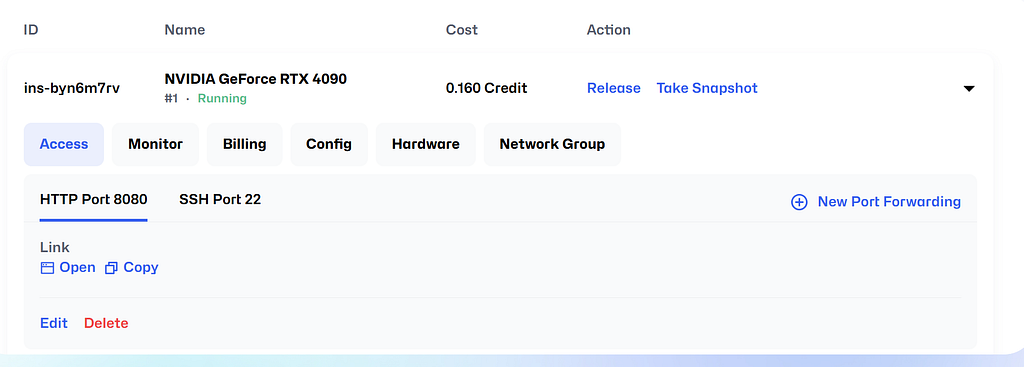Release the instance
The height and width of the screenshot is (367, 1024).
(614, 88)
